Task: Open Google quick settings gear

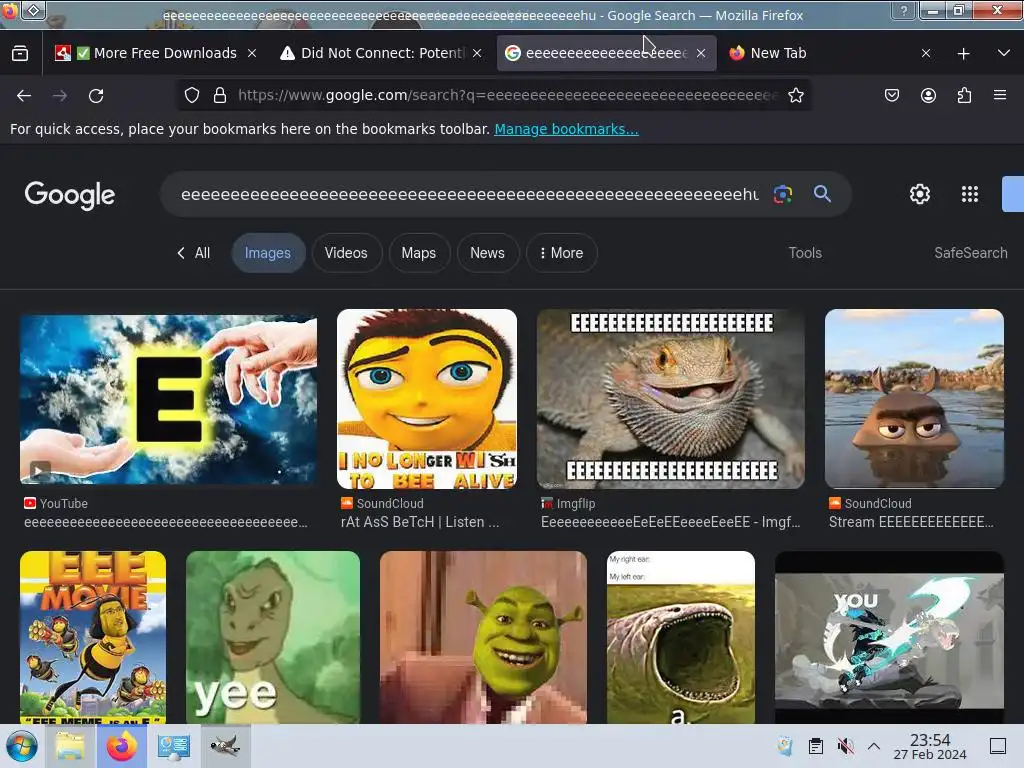Action: point(920,194)
